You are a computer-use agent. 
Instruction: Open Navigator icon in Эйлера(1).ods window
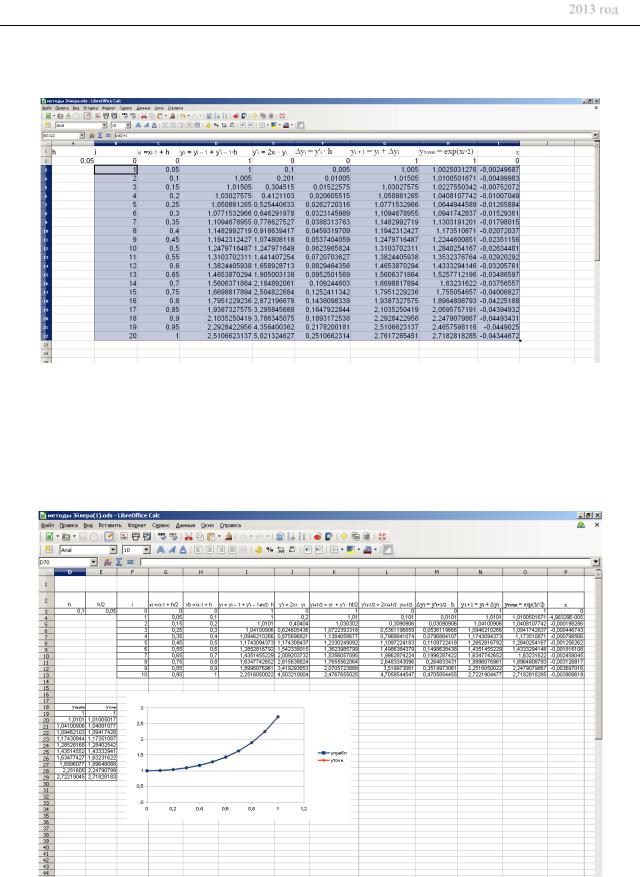click(343, 537)
